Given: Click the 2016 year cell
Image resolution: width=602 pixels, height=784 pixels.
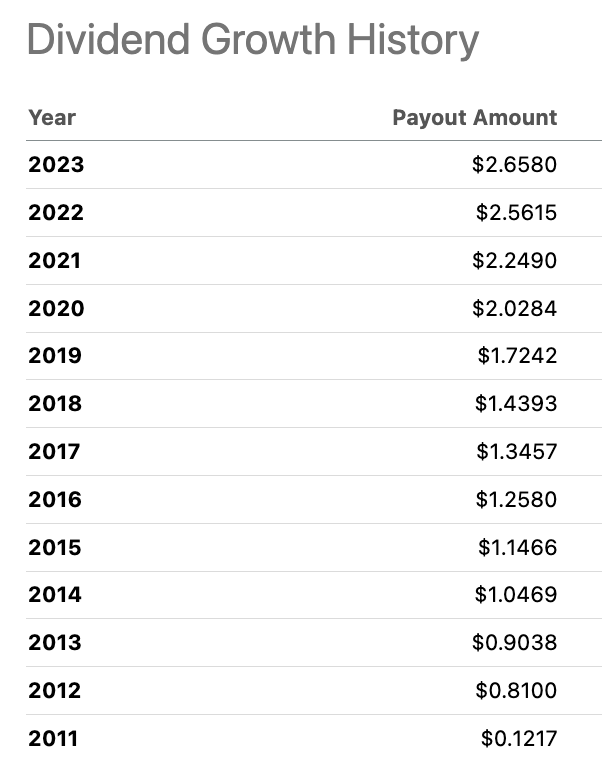Looking at the screenshot, I should [x=55, y=500].
